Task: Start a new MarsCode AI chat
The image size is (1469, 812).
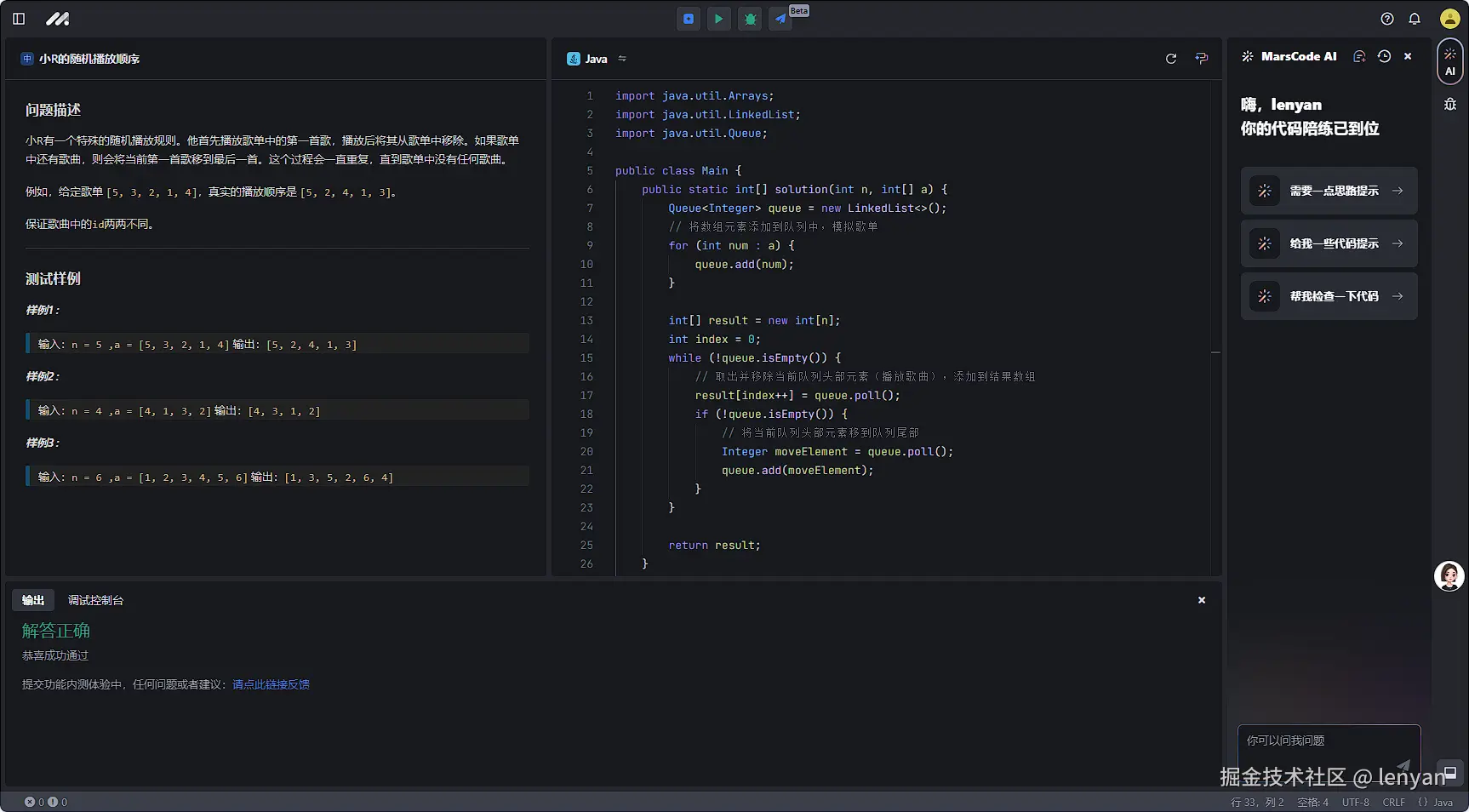Action: (x=1359, y=56)
